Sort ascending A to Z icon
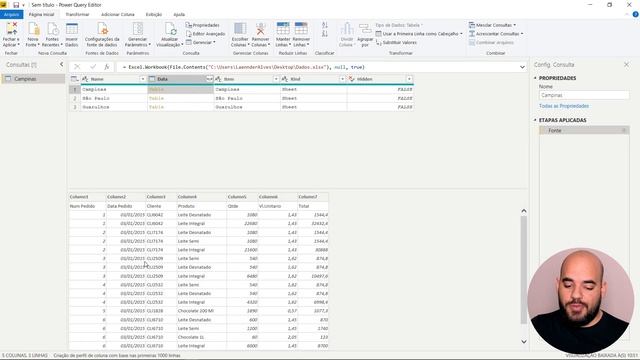Viewport: 640px width, 360px height. click(x=324, y=25)
